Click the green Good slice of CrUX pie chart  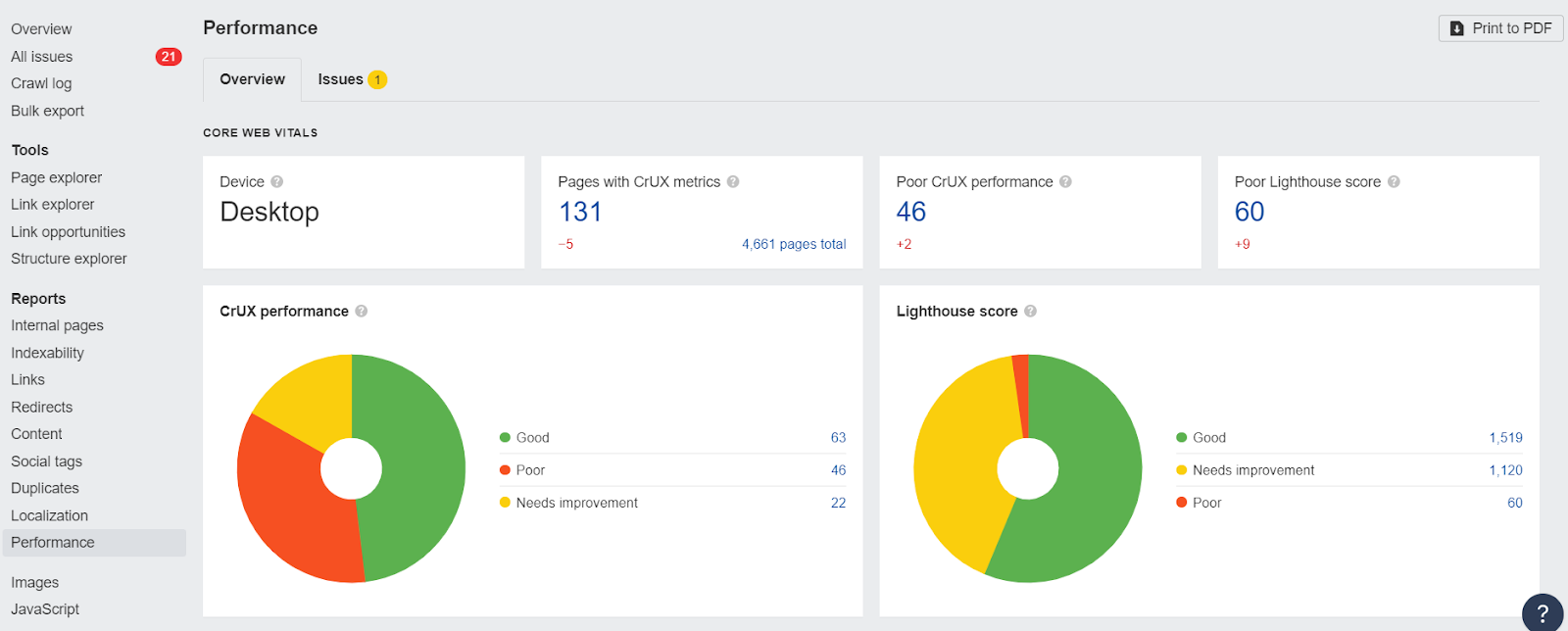tap(416, 461)
